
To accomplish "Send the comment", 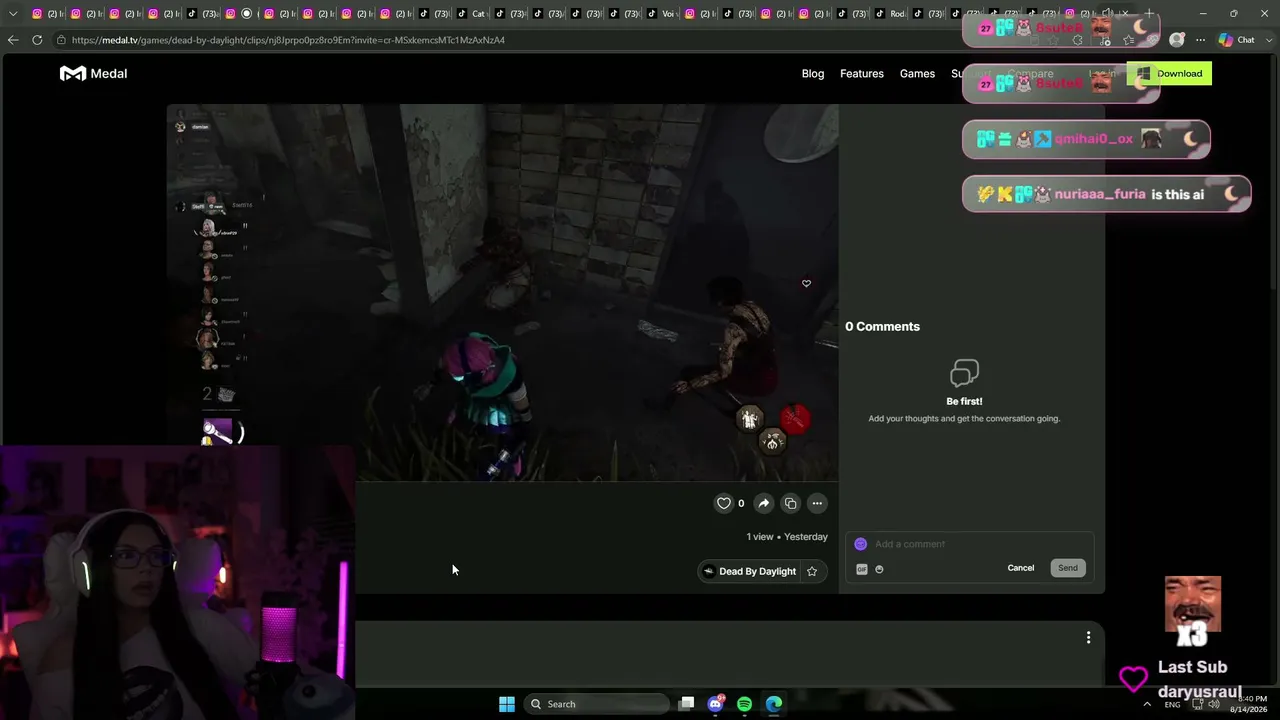I will pos(1068,568).
